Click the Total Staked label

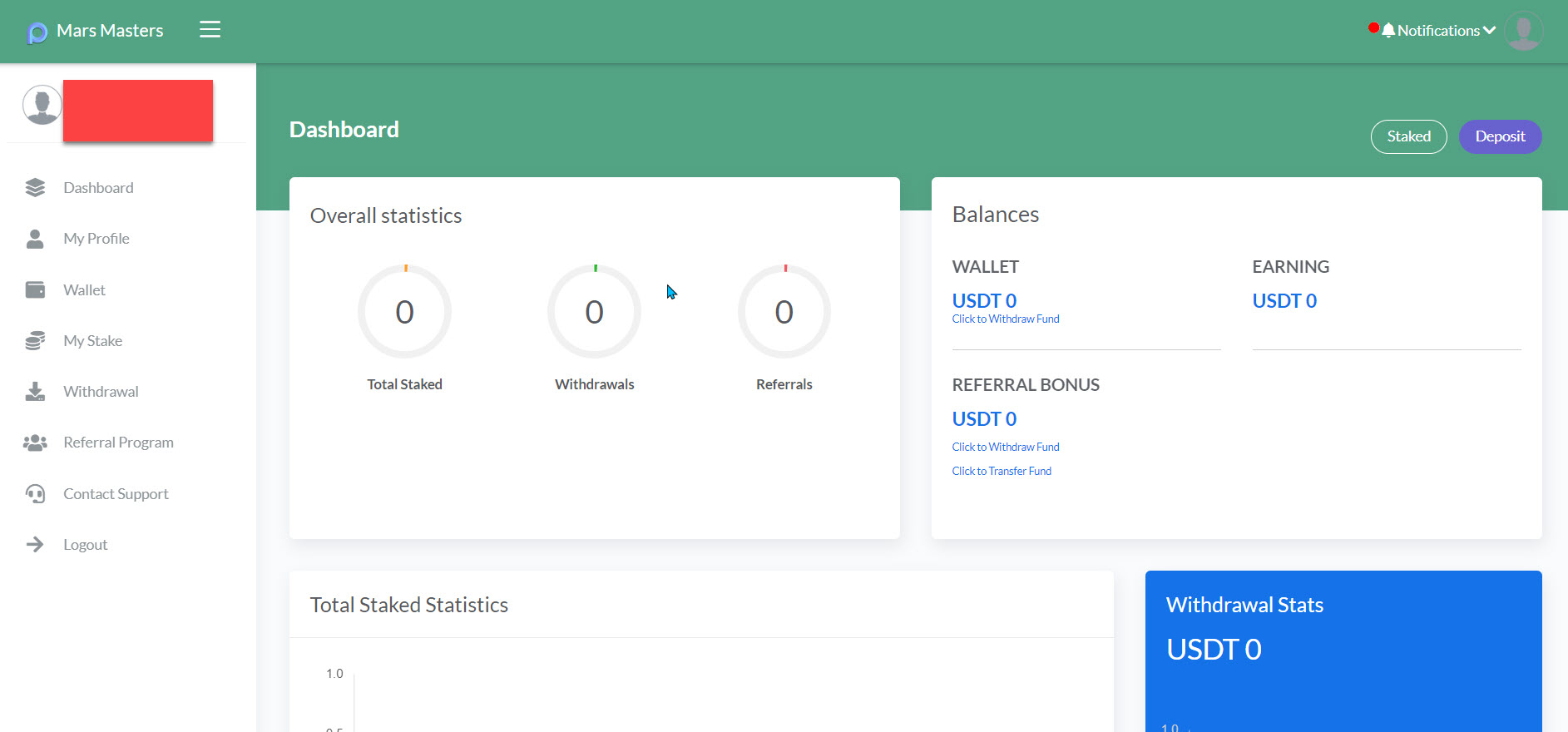coord(404,384)
